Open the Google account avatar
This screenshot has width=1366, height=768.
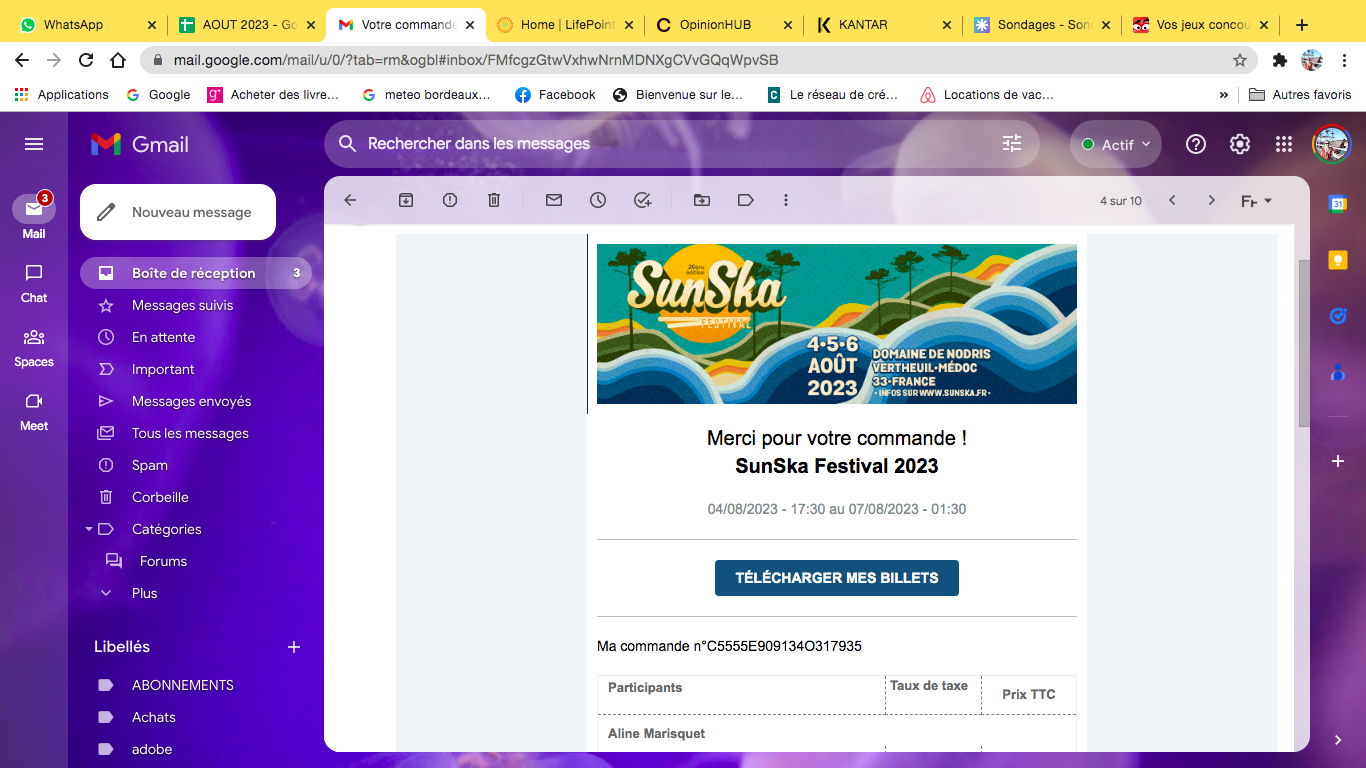point(1332,144)
